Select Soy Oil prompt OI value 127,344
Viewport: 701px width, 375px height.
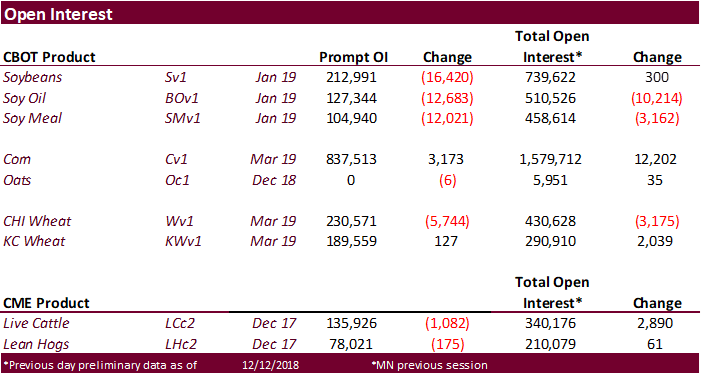click(351, 98)
